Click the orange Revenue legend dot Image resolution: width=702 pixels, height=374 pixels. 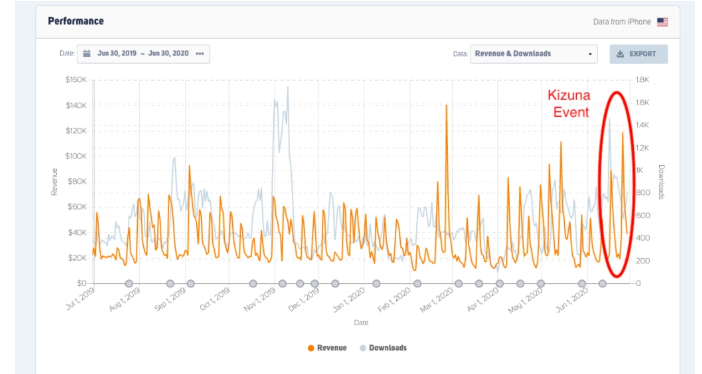(311, 348)
